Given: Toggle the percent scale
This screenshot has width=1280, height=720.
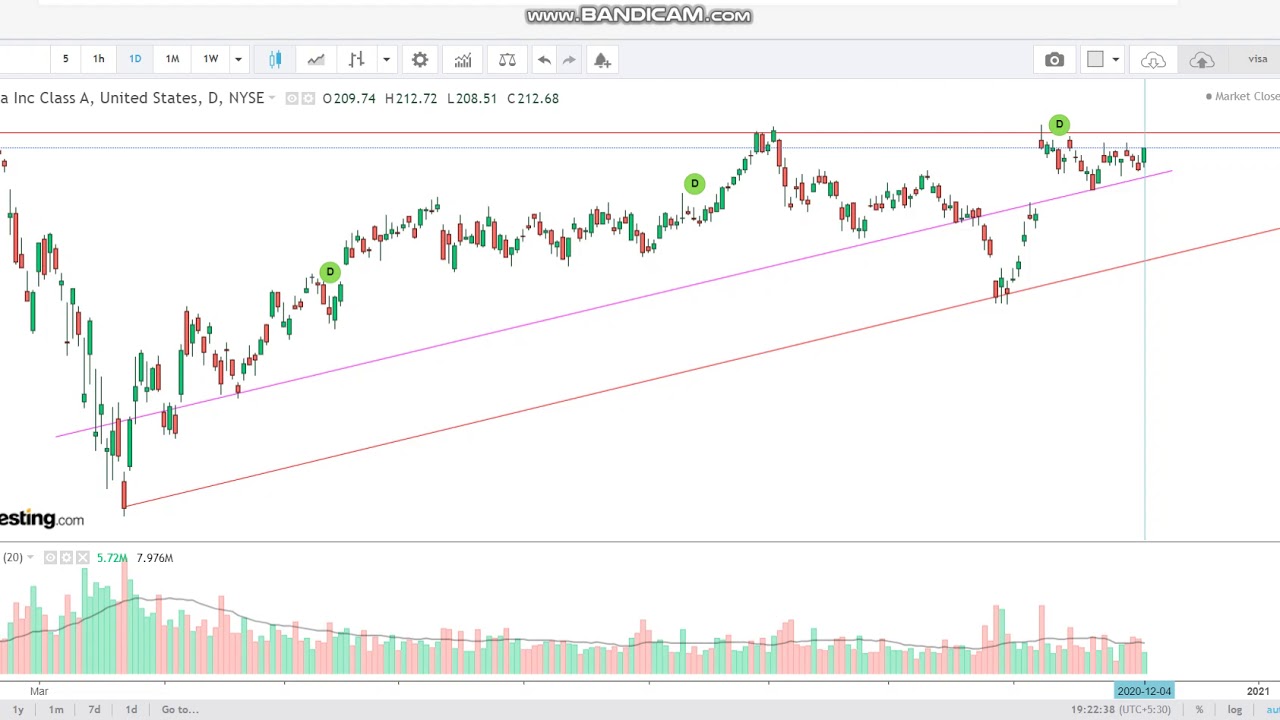Looking at the screenshot, I should click(1199, 710).
